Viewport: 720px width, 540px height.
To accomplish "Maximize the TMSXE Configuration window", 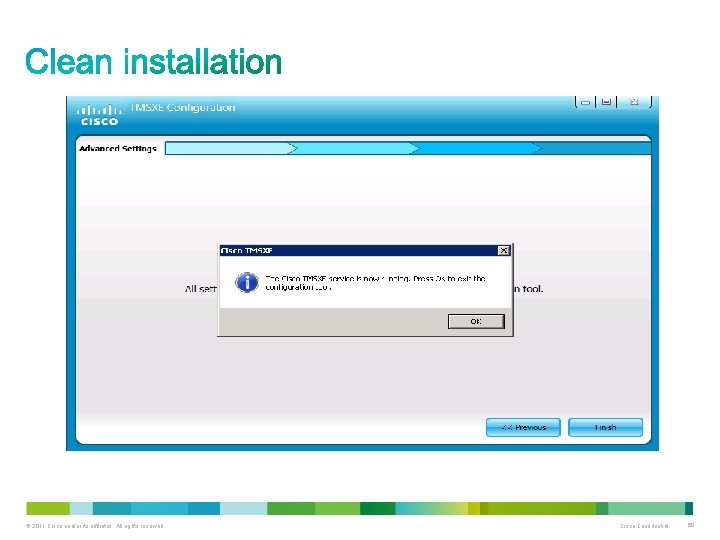I will tap(606, 102).
